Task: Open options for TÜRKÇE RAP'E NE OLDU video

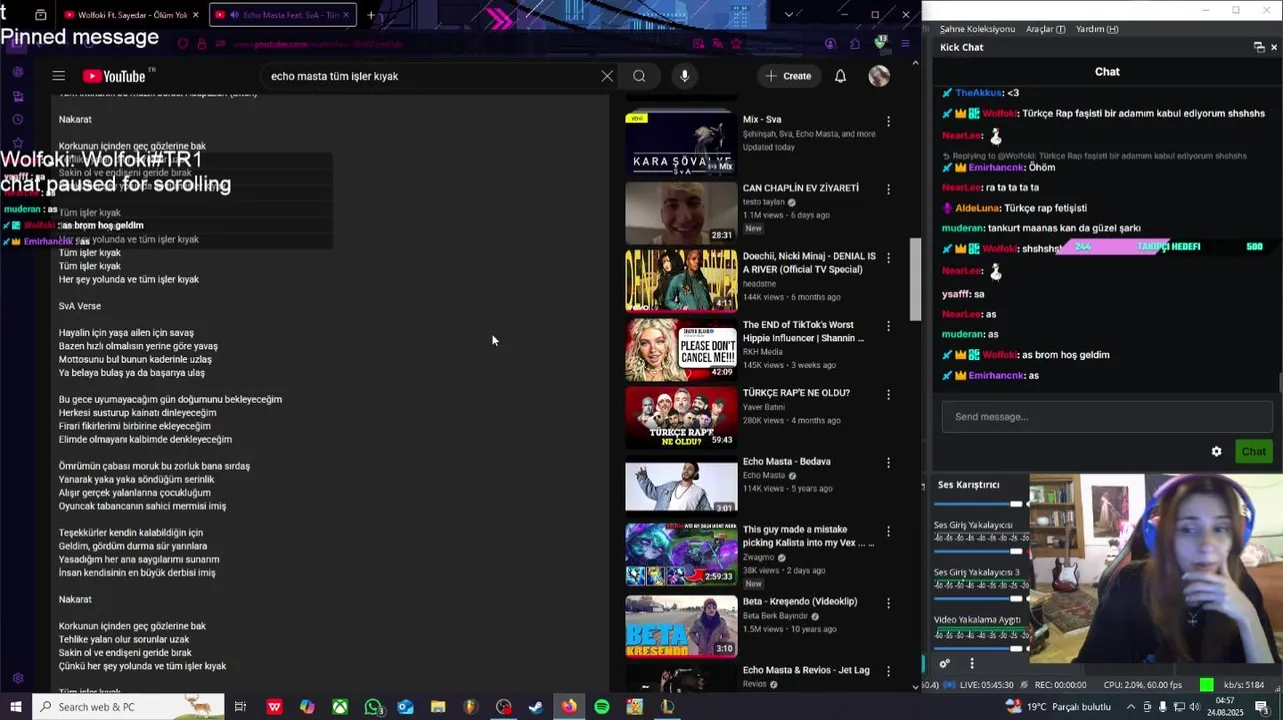Action: [888, 395]
